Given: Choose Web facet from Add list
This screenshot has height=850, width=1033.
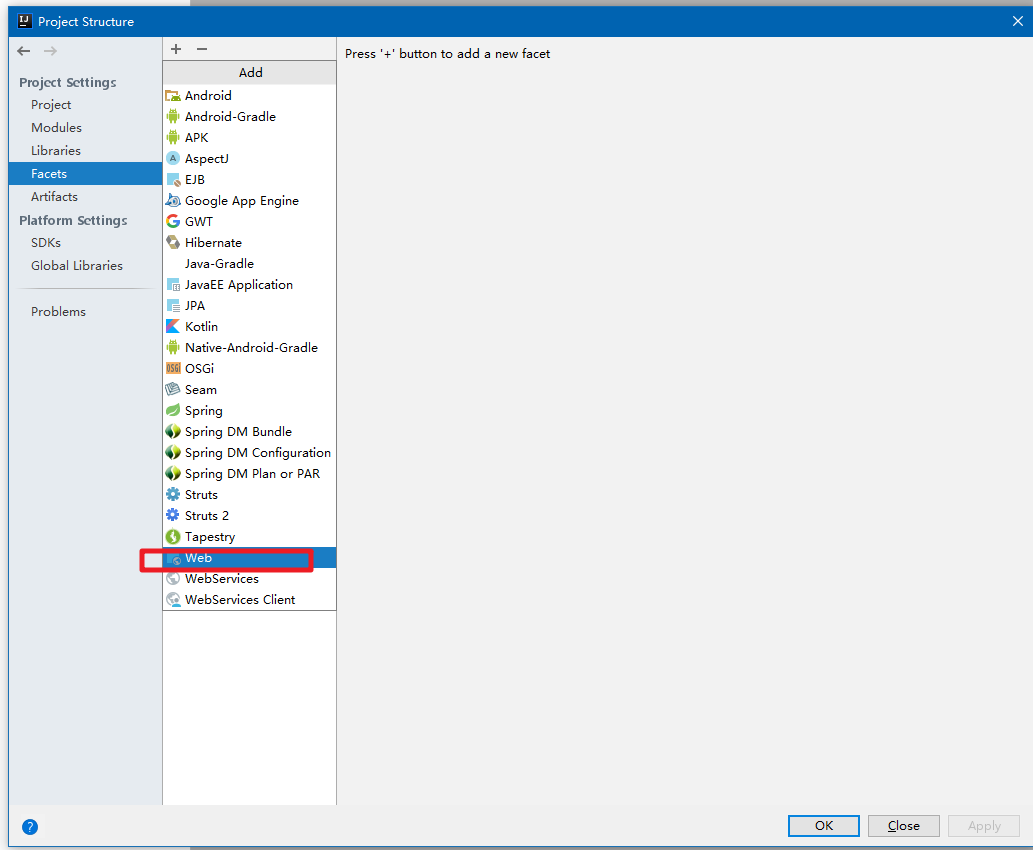Looking at the screenshot, I should click(250, 557).
